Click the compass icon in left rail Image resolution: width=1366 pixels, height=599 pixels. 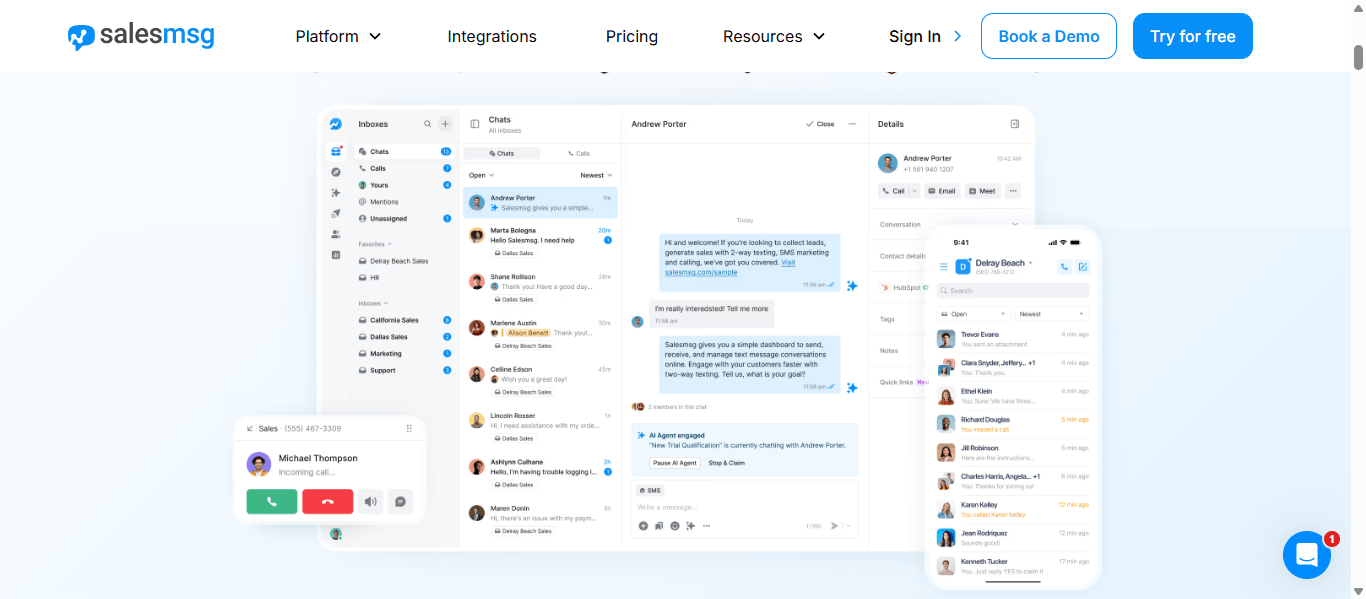pos(336,172)
